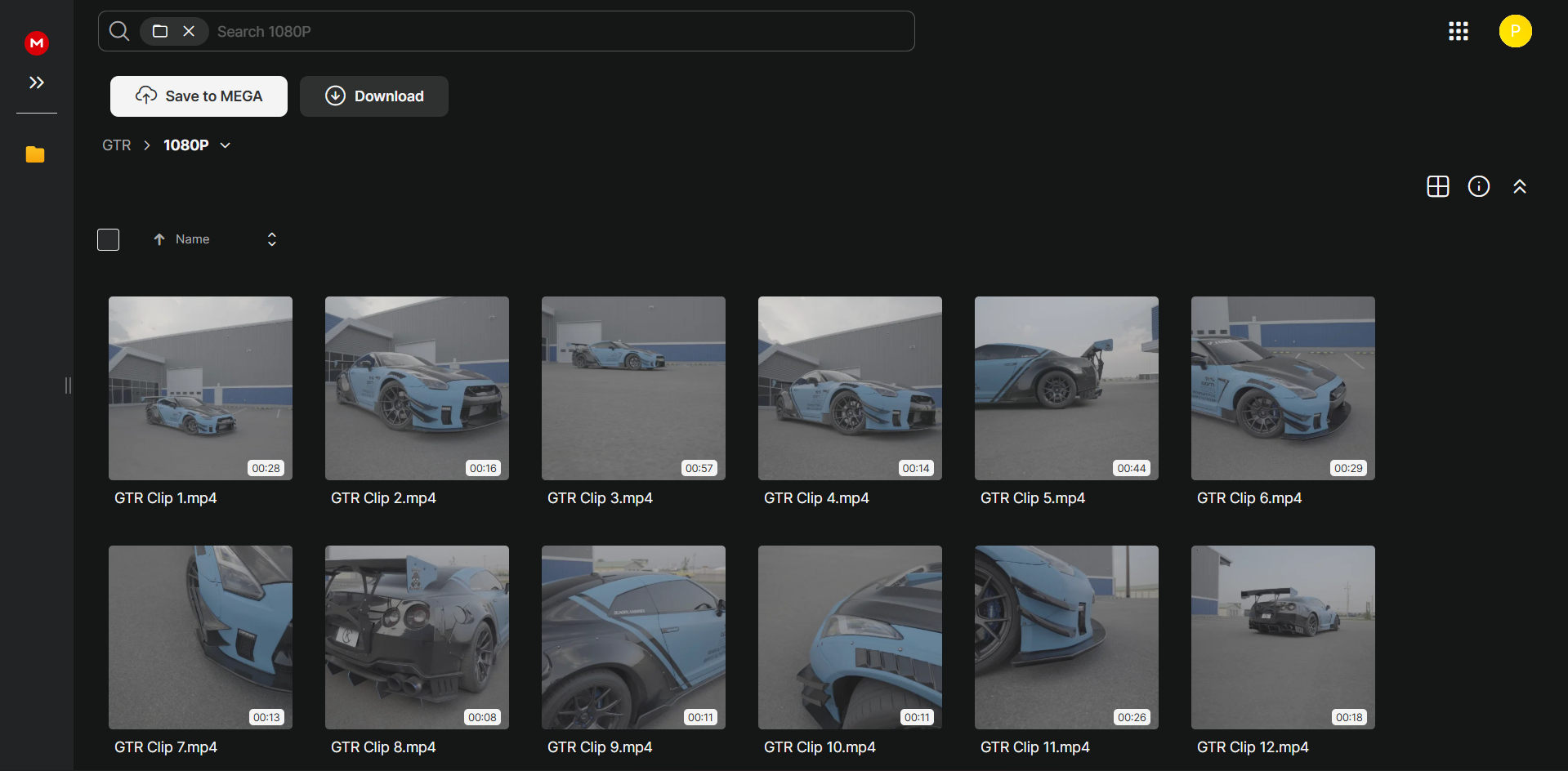Select the file name GTR Clip 2.mp4
The width and height of the screenshot is (1568, 771).
click(383, 498)
